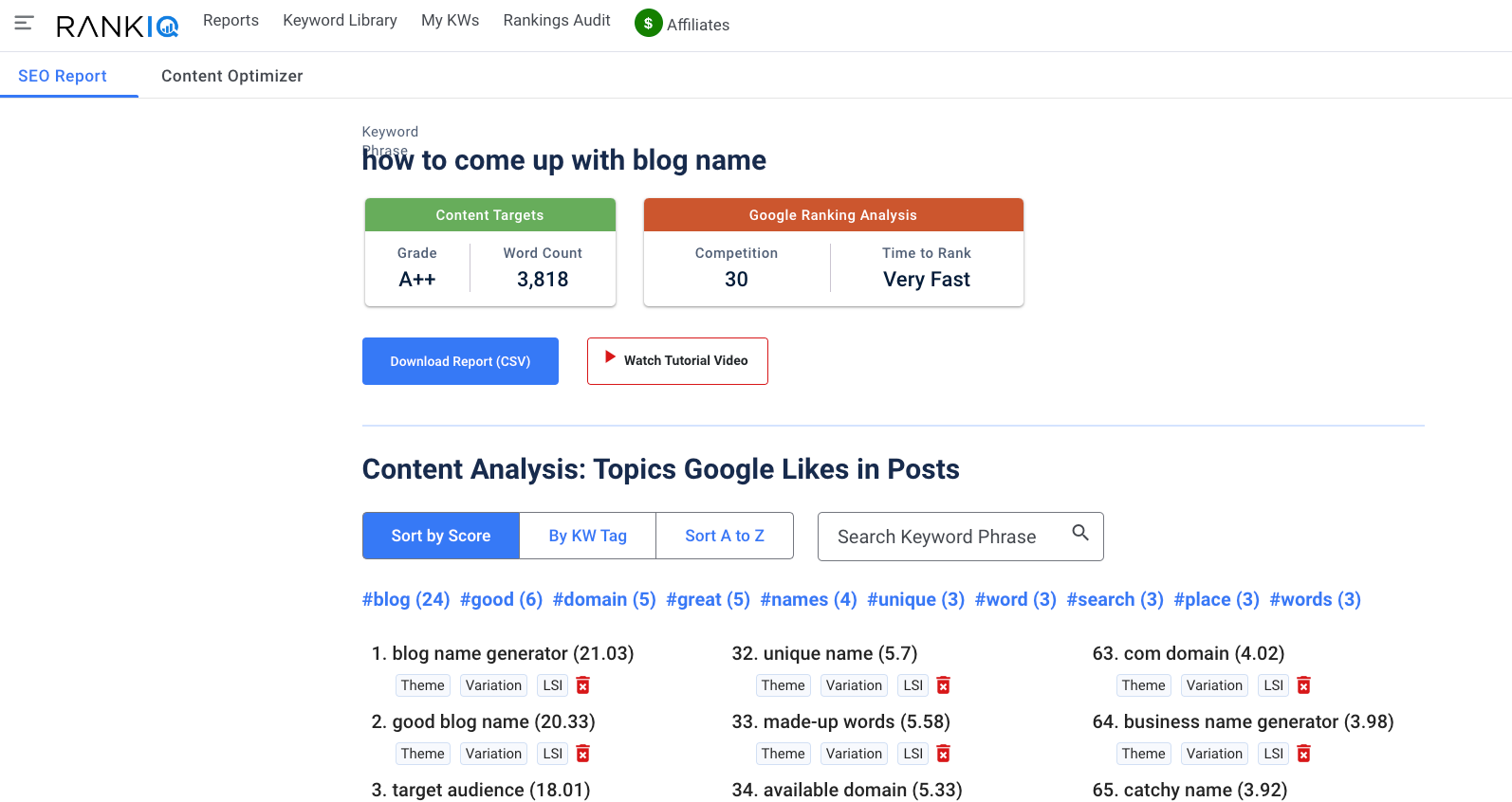
Task: Click the green dollar Affiliates icon
Action: (x=647, y=23)
